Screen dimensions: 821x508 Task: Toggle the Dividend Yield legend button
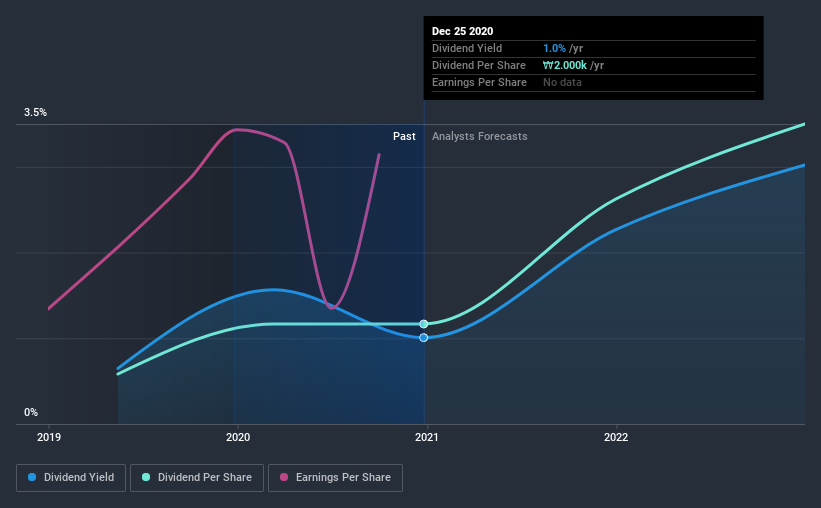(x=71, y=478)
